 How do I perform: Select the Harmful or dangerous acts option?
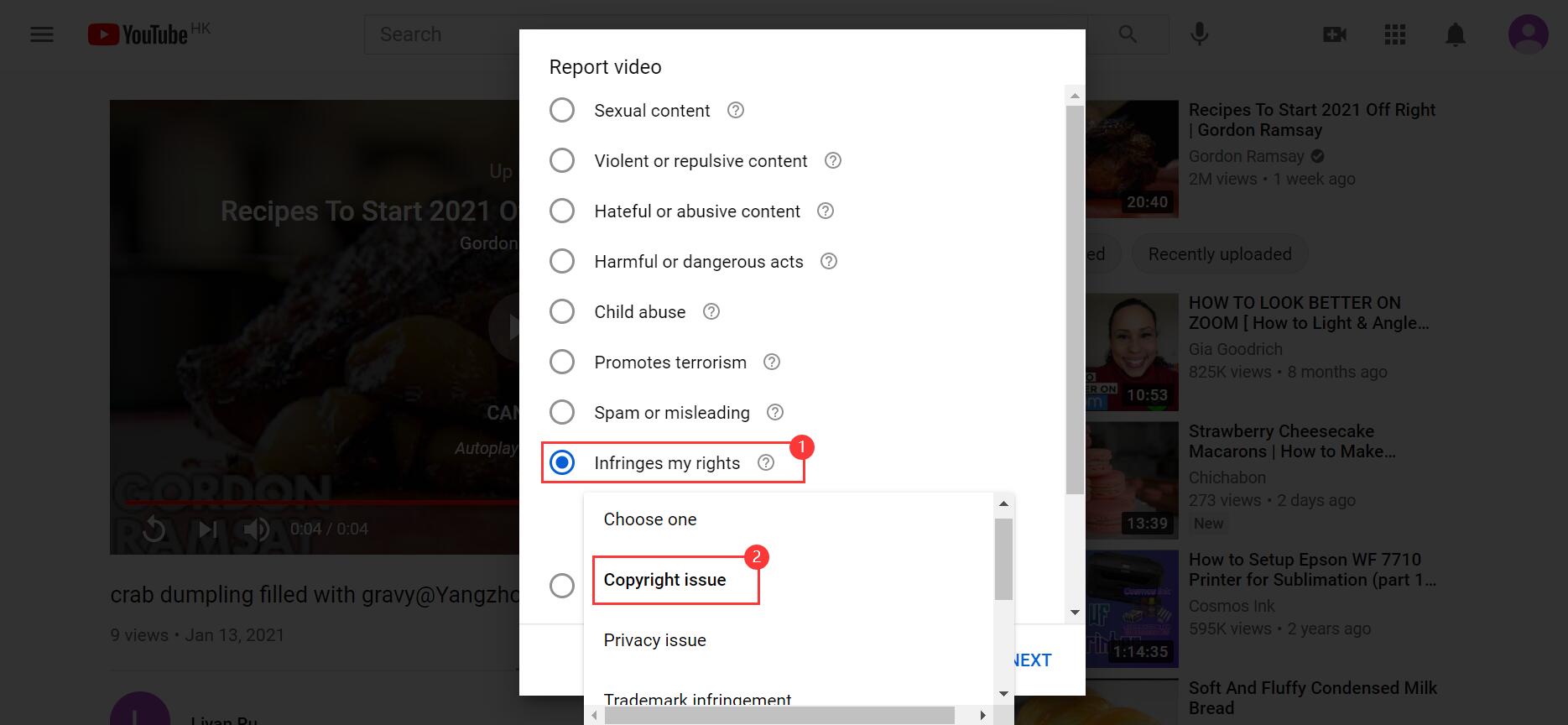click(x=562, y=261)
